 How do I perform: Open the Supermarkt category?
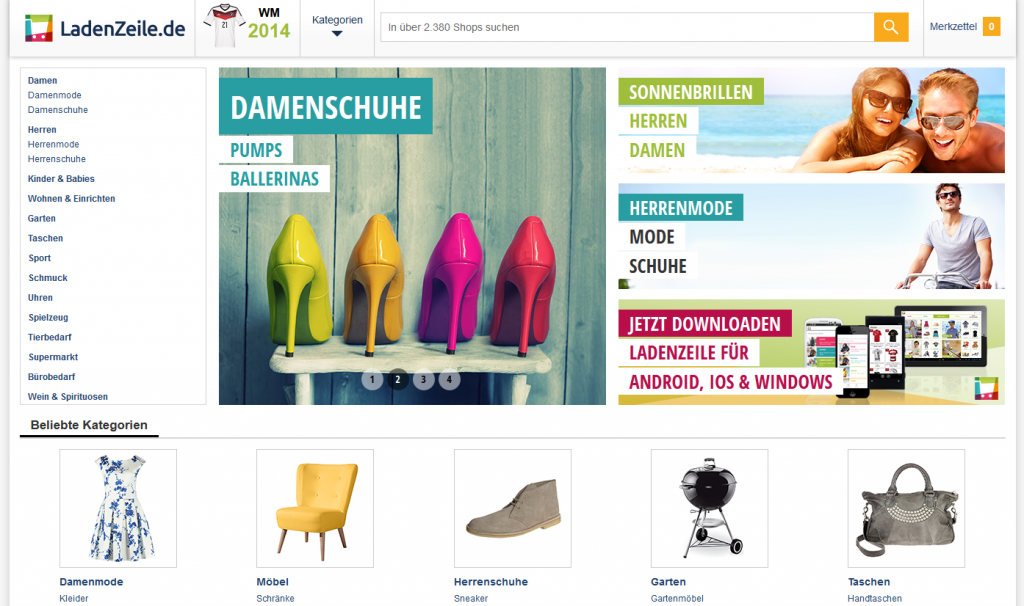pyautogui.click(x=53, y=357)
